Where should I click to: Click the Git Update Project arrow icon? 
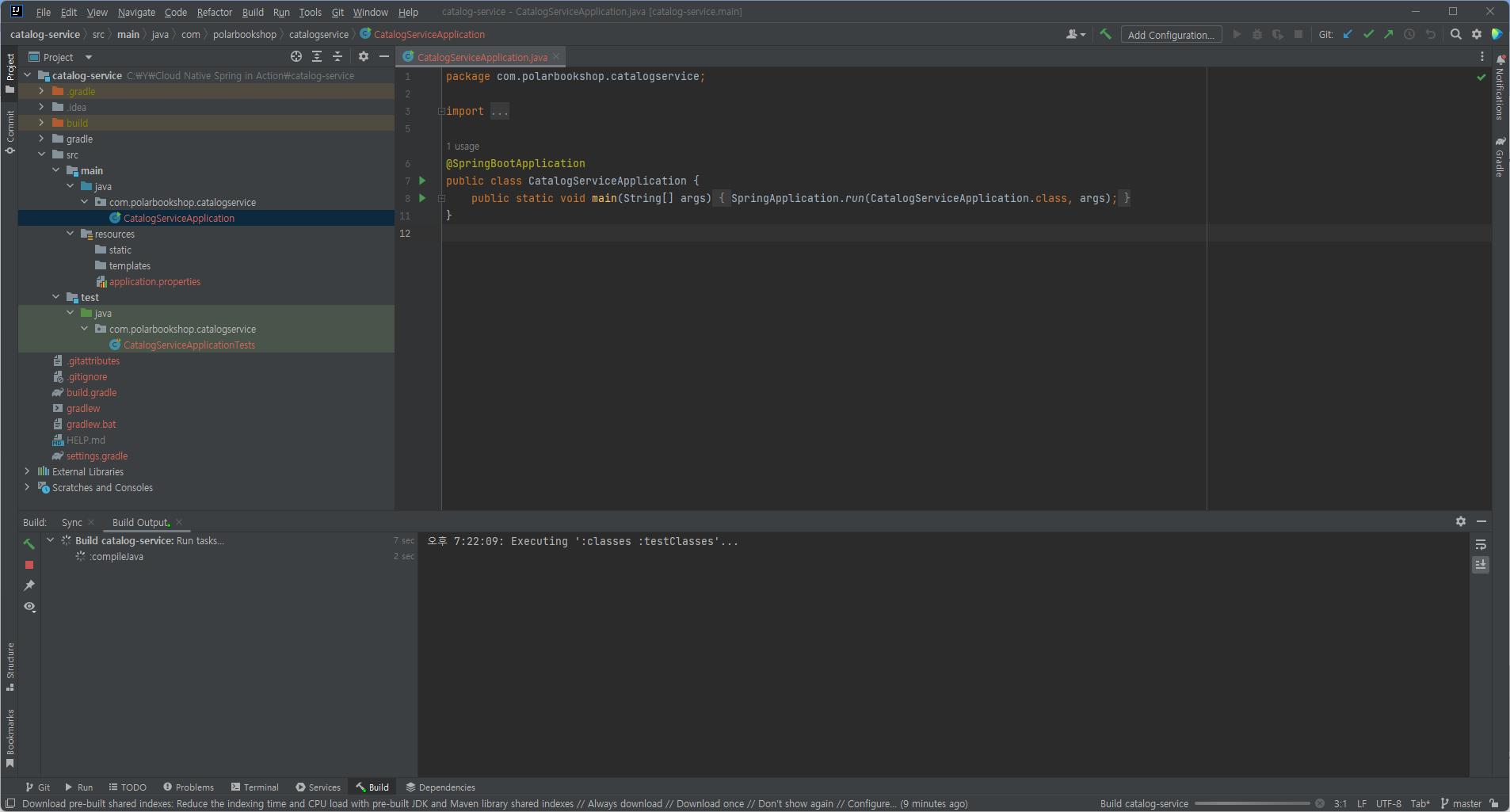point(1348,34)
